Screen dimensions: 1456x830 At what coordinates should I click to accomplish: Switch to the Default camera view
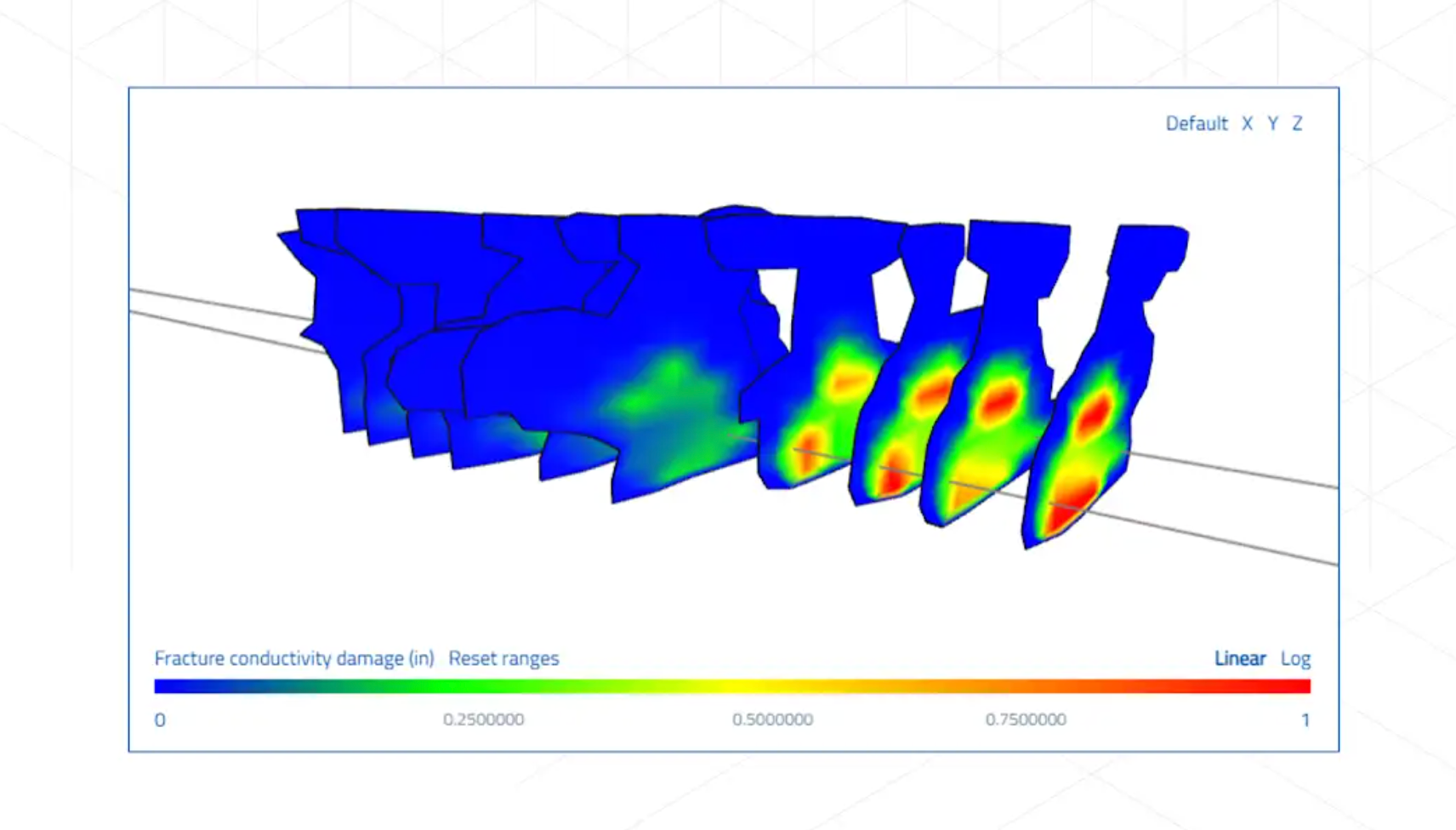click(x=1196, y=123)
